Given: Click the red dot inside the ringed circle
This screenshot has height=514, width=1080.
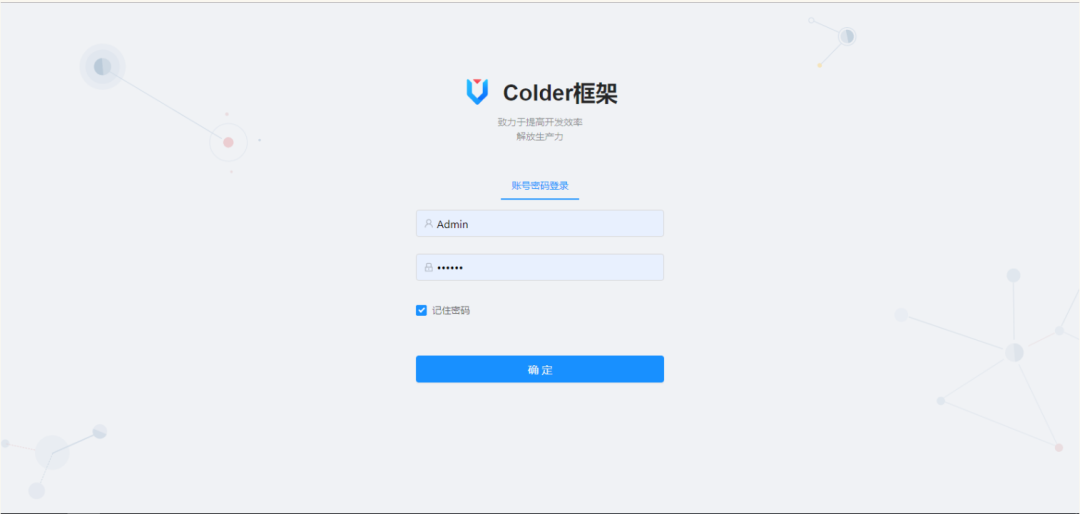Looking at the screenshot, I should point(228,142).
